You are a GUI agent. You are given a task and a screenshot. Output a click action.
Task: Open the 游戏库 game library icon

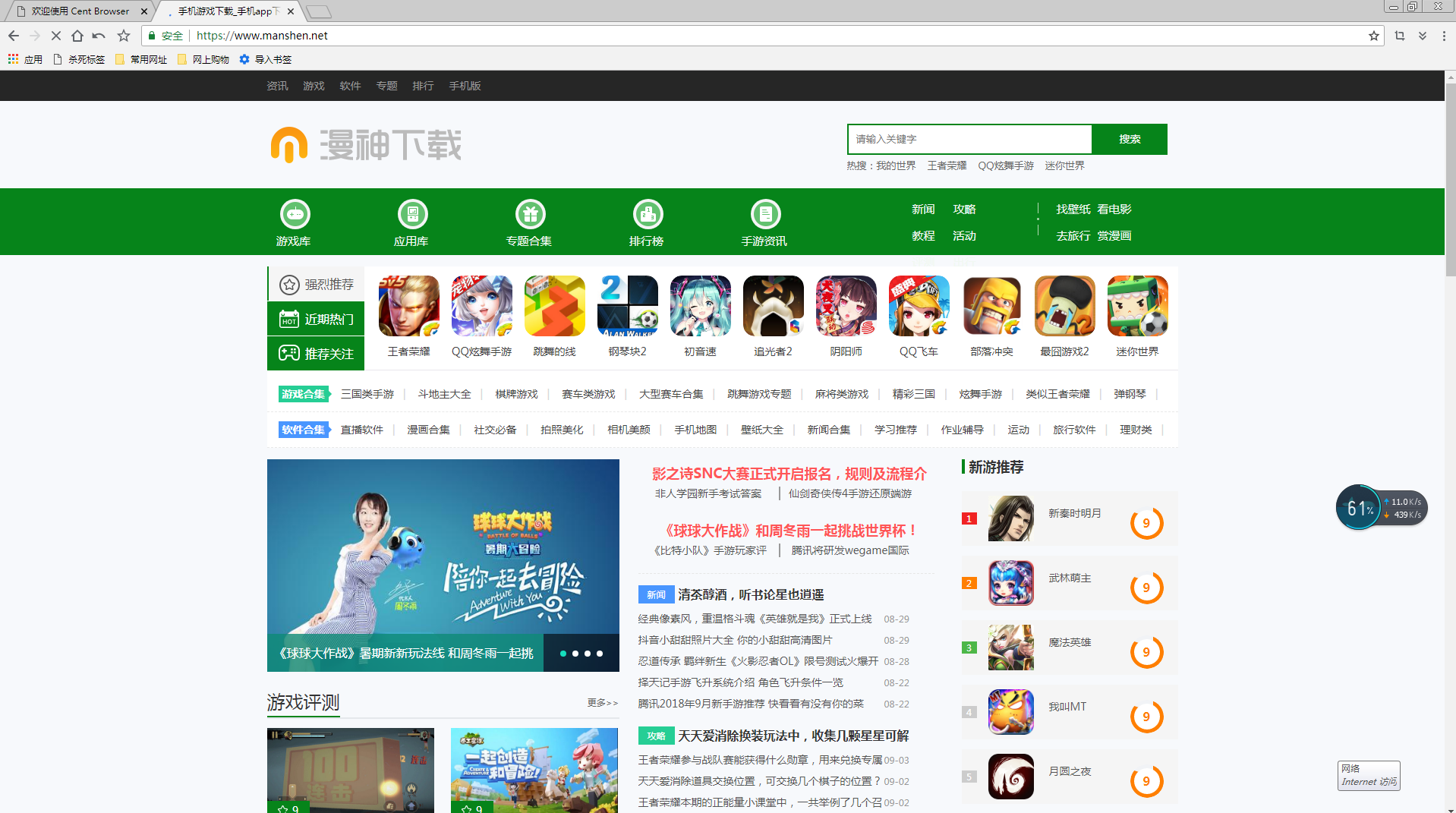tap(295, 215)
